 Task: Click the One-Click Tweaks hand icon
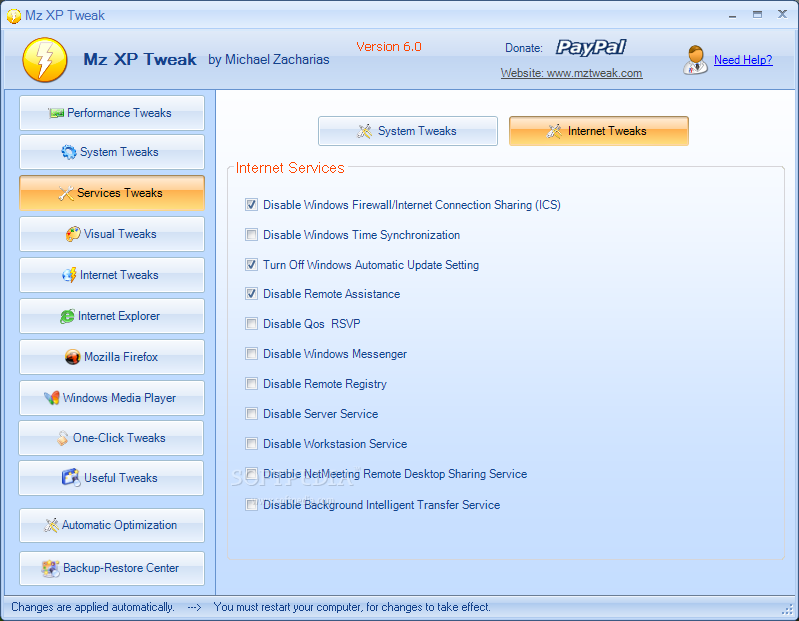(62, 438)
